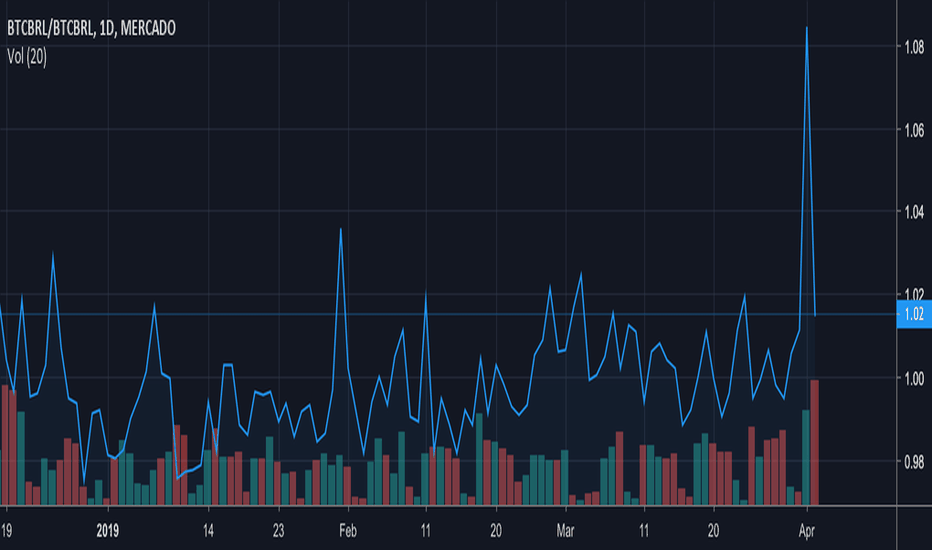Click the Feb date label on time axis
Viewport: 932px width, 550px height.
pyautogui.click(x=348, y=531)
